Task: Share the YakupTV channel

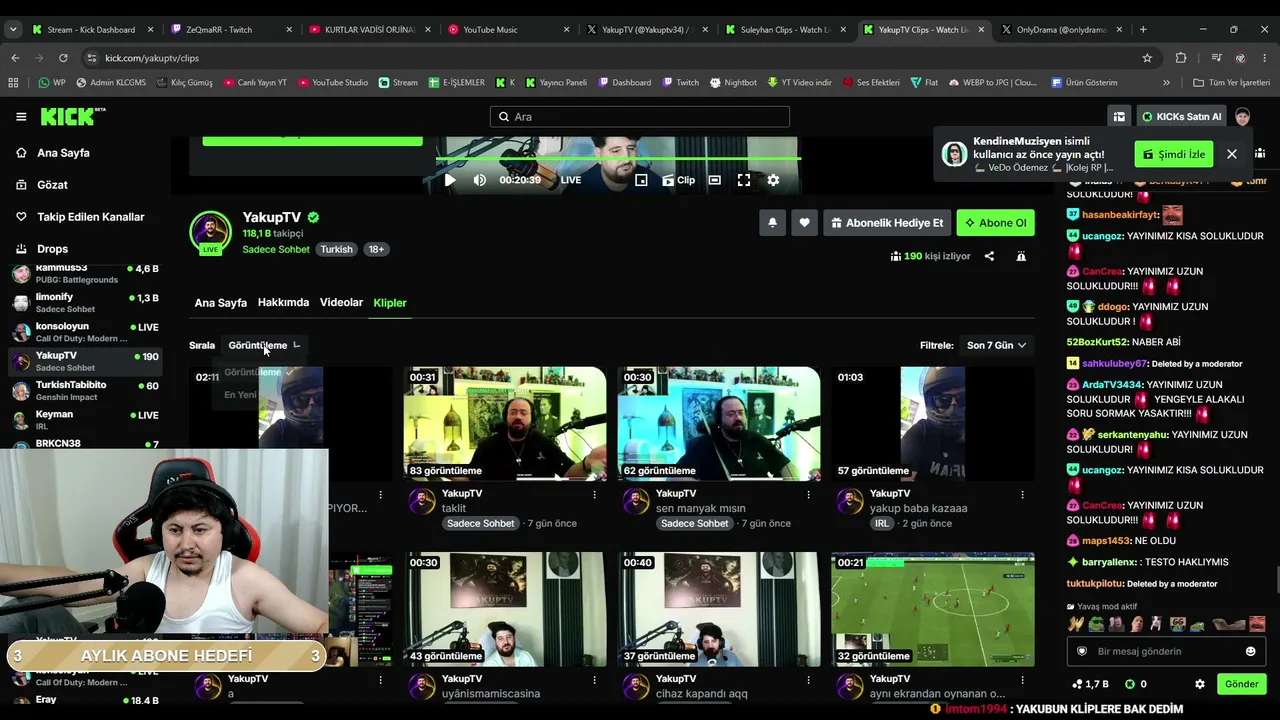Action: click(989, 256)
